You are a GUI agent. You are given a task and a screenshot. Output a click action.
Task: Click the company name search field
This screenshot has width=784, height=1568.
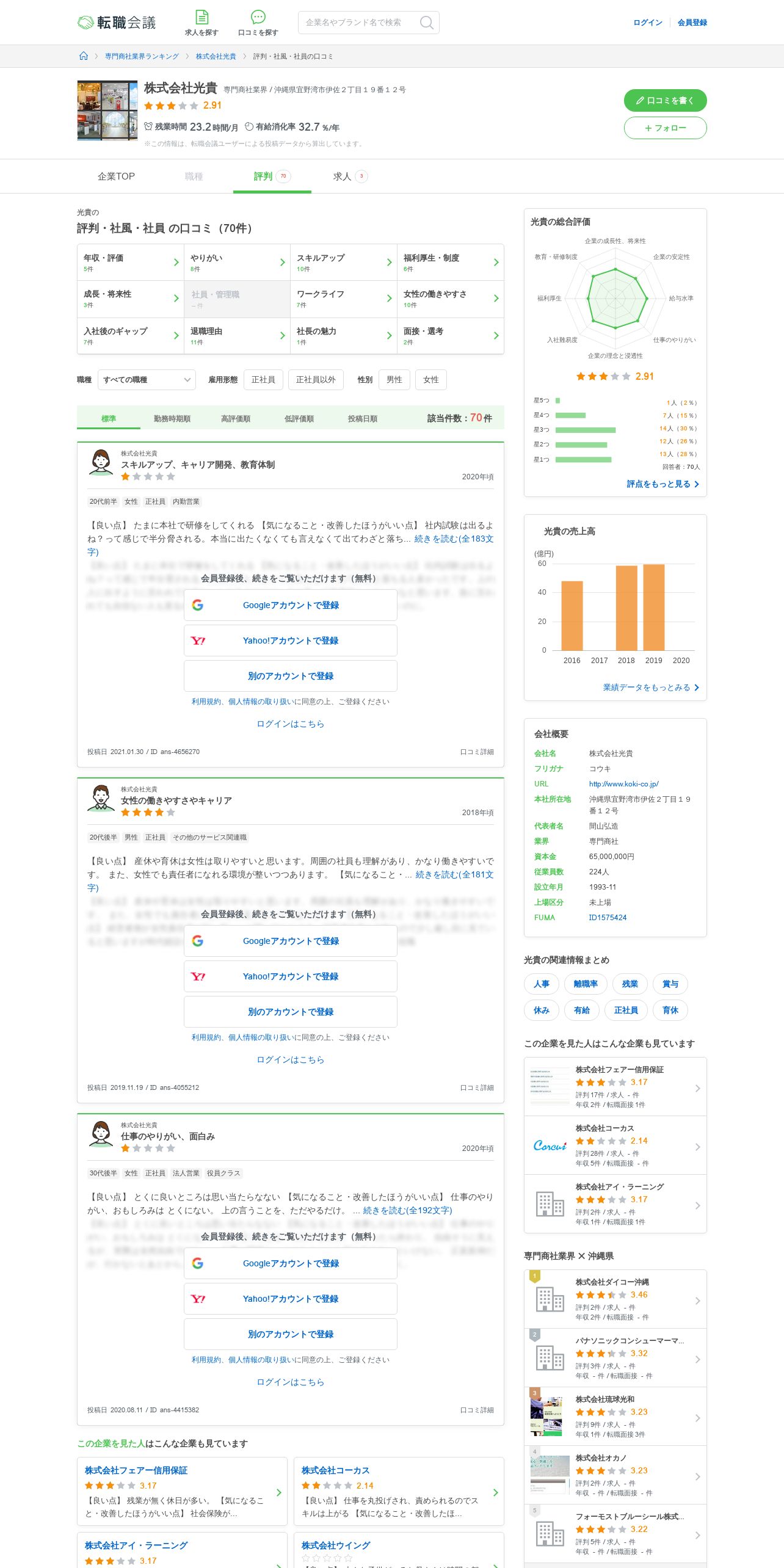coord(369,23)
